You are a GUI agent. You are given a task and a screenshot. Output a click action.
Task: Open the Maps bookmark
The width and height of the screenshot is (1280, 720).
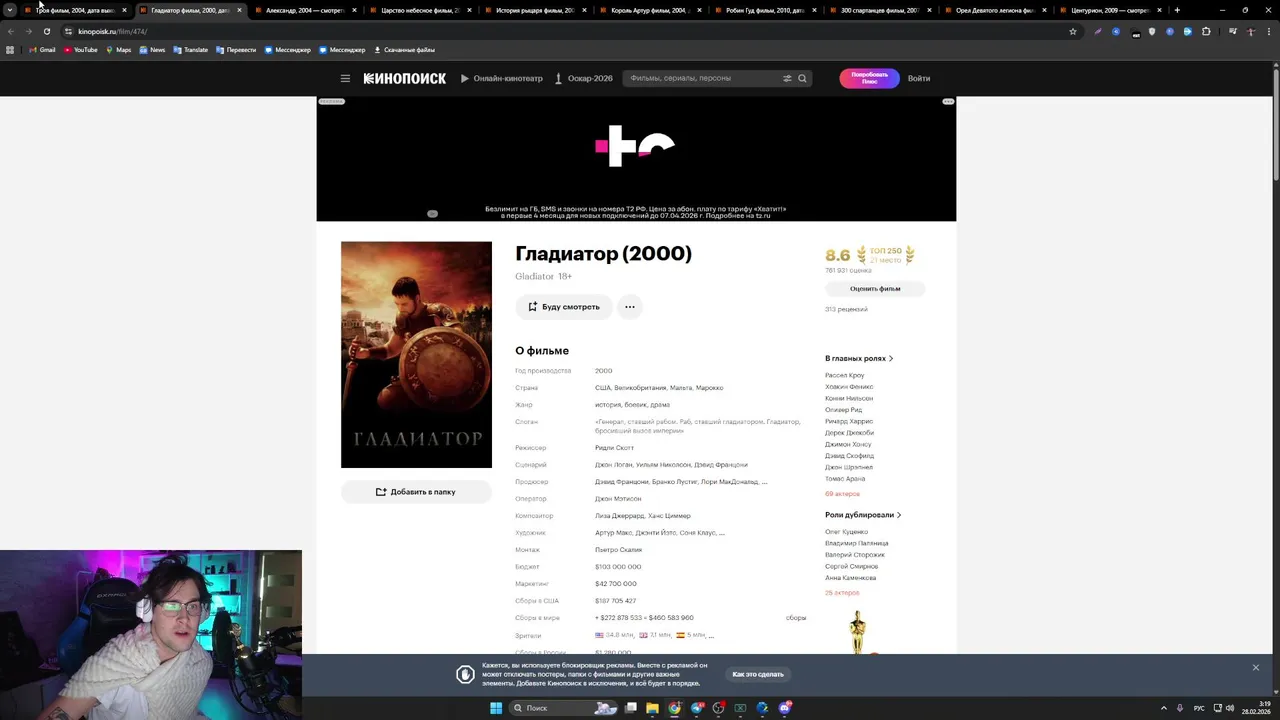[118, 50]
